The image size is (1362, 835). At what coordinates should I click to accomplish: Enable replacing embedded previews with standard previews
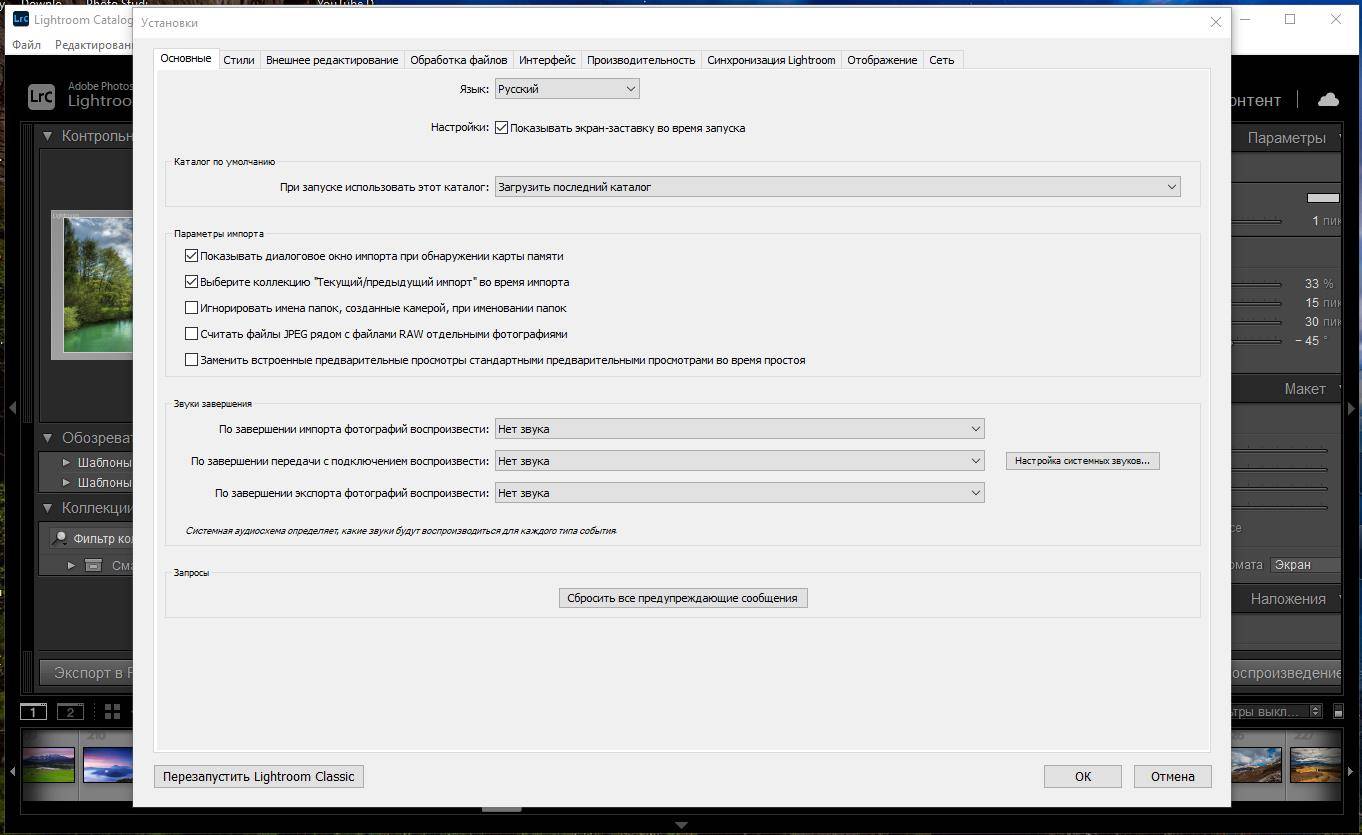(x=192, y=360)
